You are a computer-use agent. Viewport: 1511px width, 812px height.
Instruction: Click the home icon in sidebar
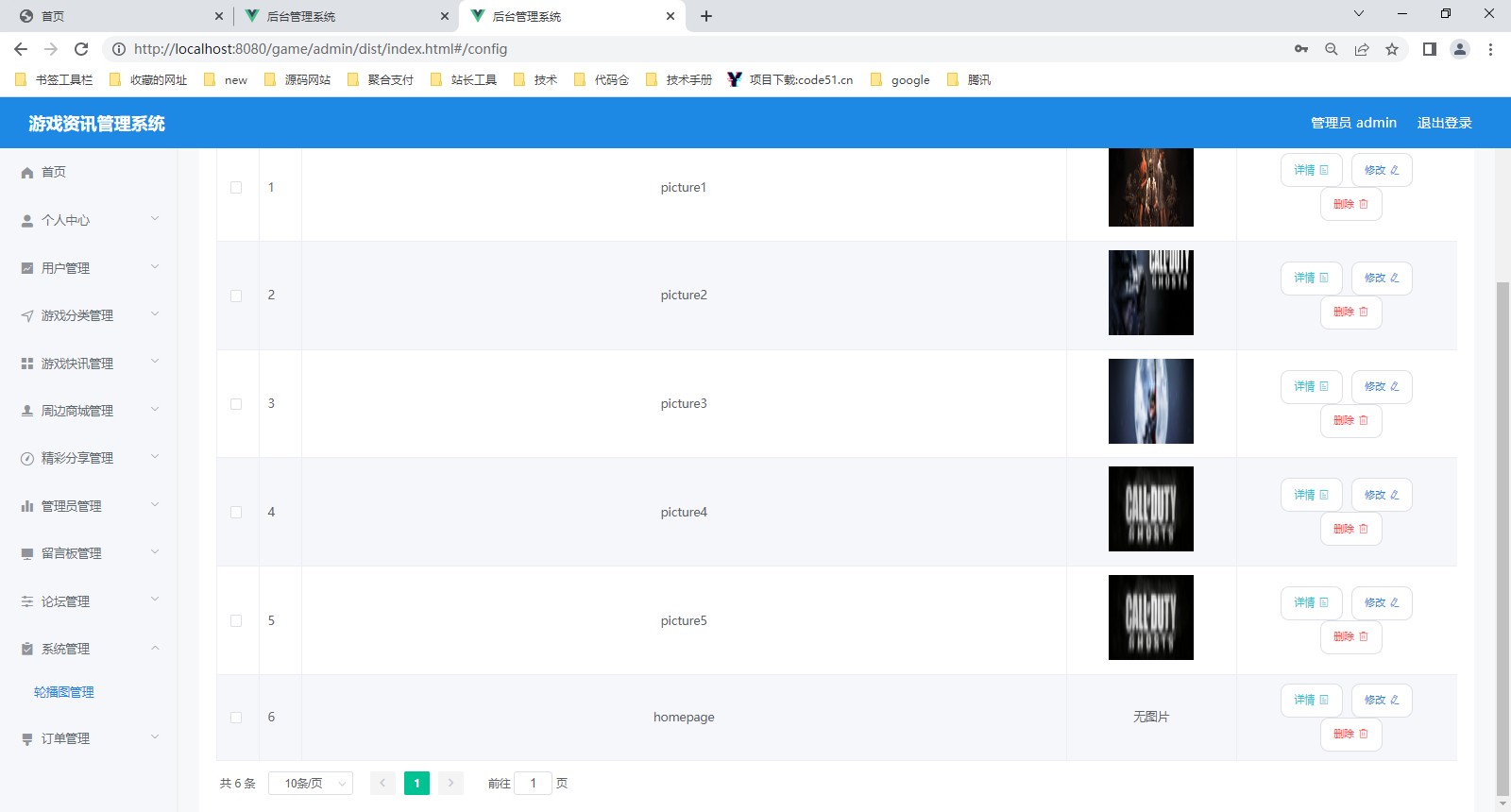click(x=27, y=173)
